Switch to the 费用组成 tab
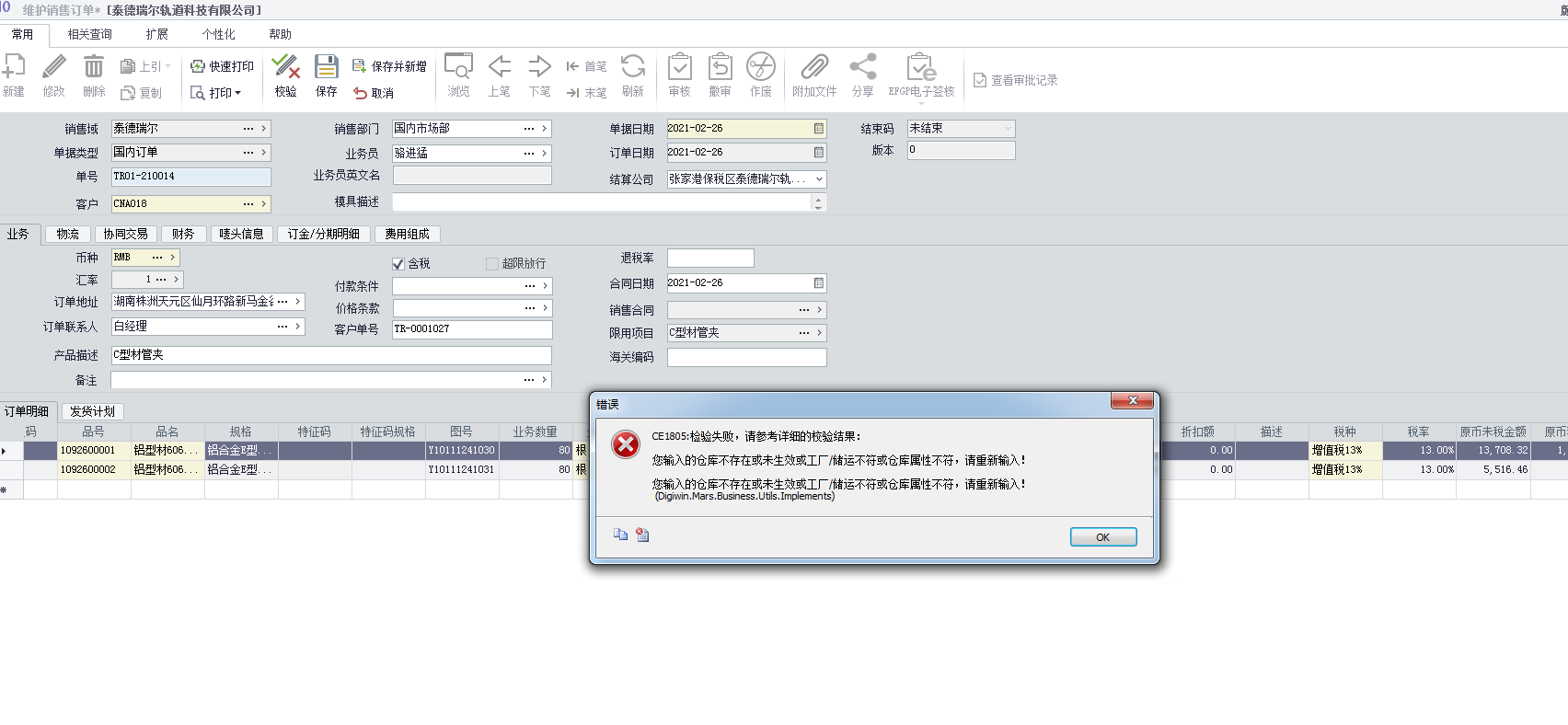 click(408, 234)
